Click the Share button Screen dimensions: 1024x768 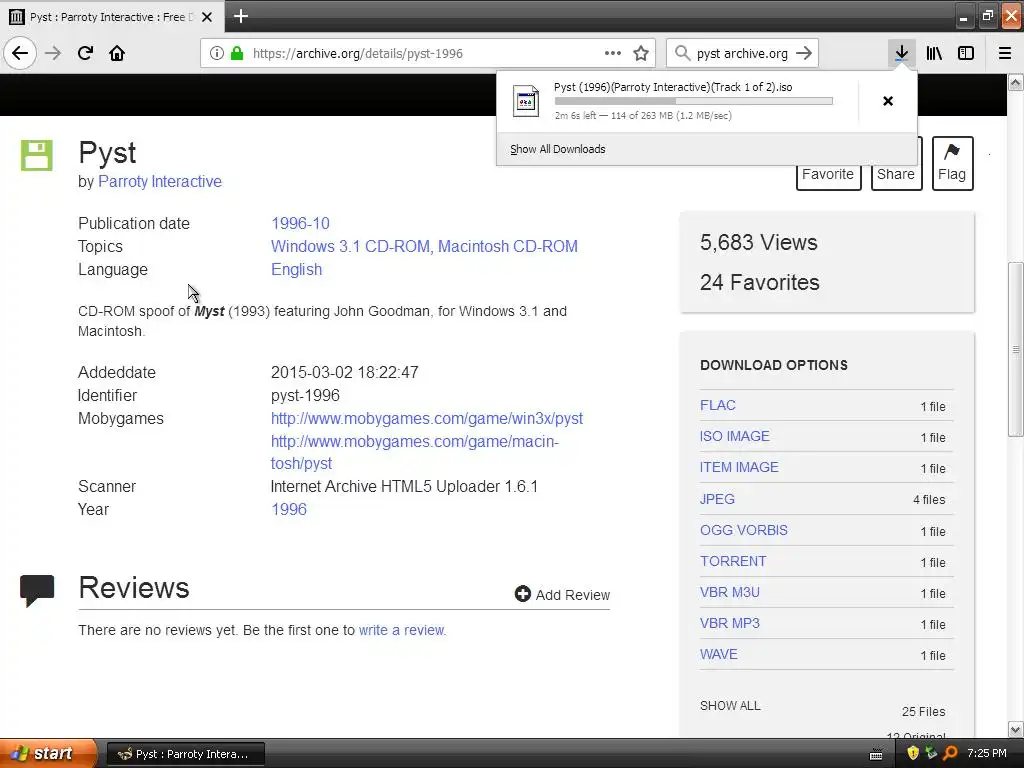point(896,174)
